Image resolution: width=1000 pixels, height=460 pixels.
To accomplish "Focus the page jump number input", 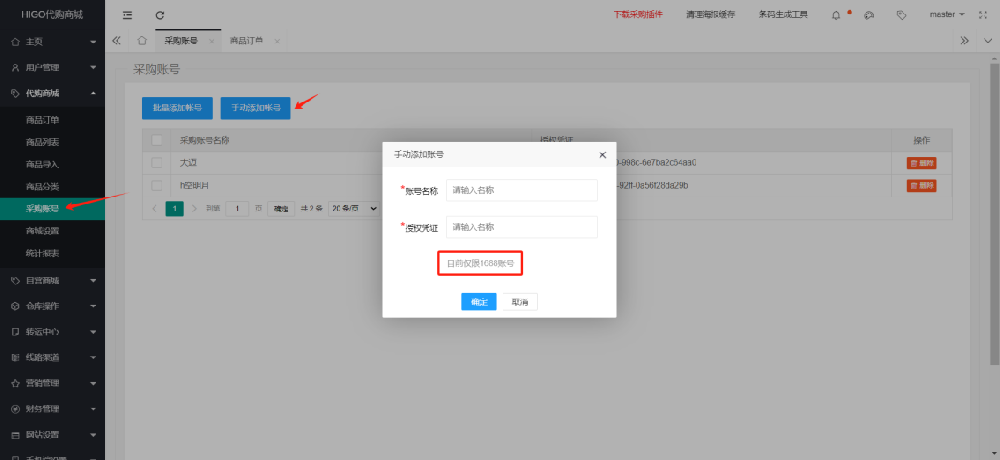I will [237, 209].
